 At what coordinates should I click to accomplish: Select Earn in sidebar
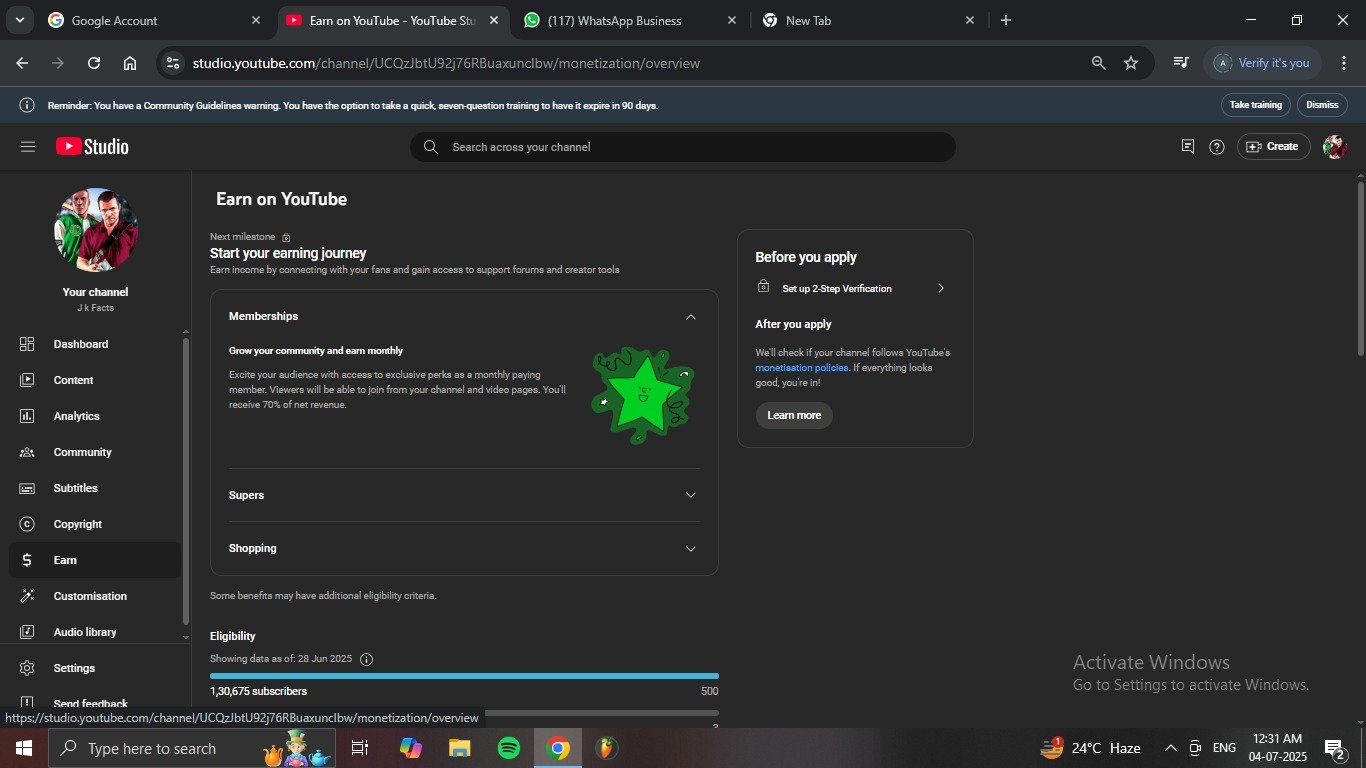pos(96,560)
